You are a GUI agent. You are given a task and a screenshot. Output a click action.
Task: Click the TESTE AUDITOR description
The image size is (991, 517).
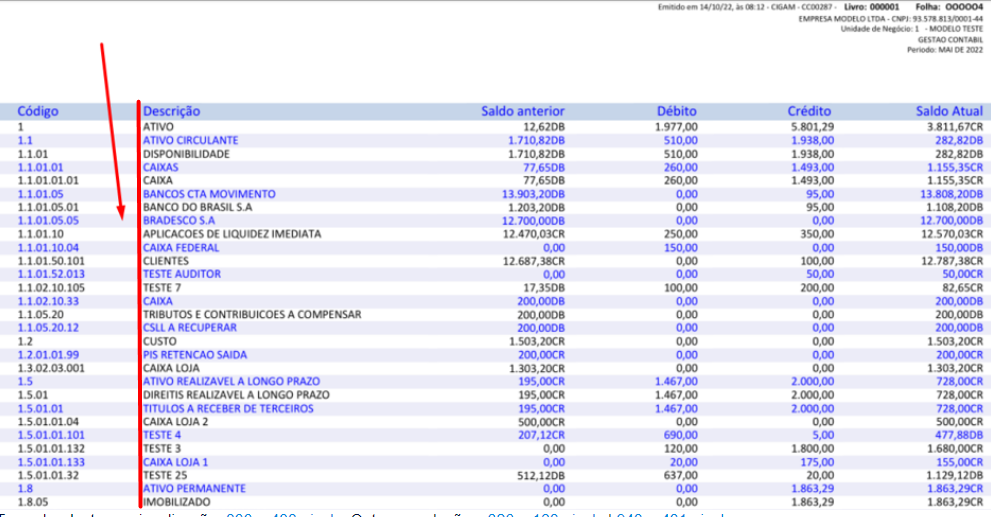click(182, 274)
